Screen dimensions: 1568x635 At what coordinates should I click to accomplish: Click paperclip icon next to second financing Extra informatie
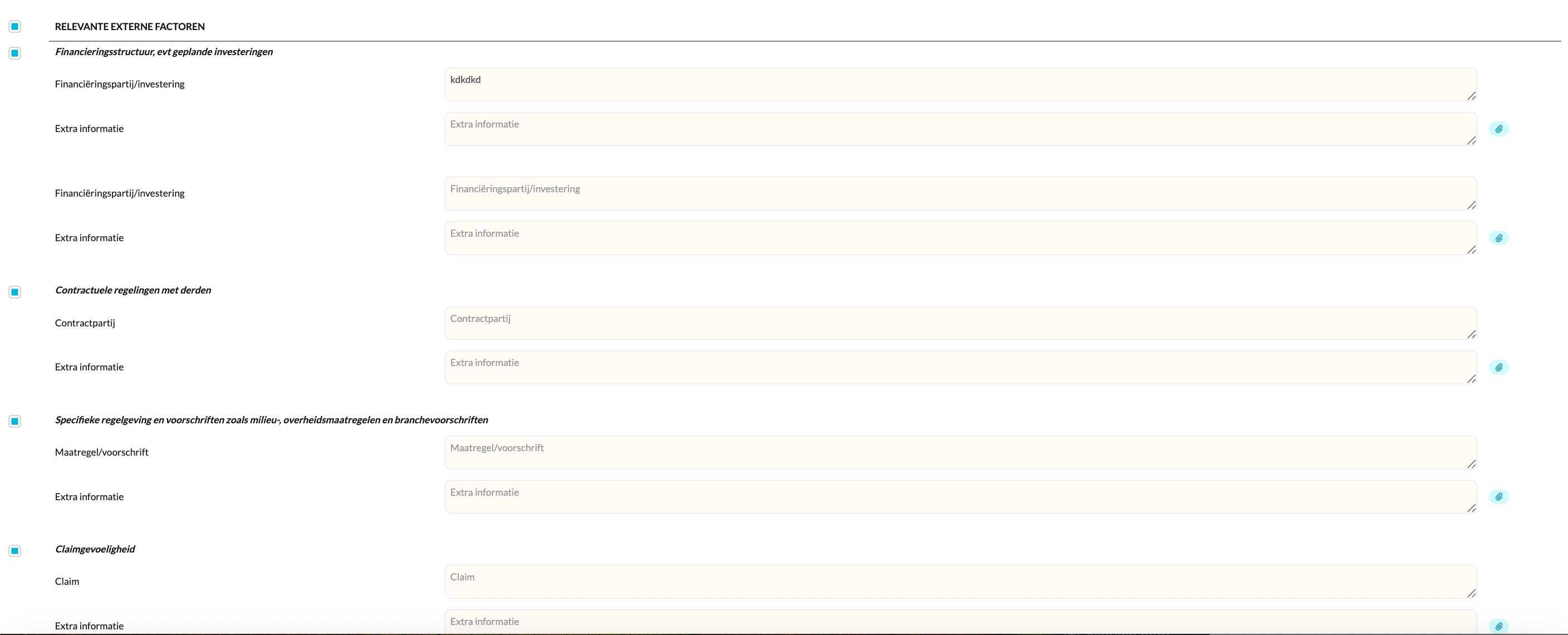point(1498,238)
